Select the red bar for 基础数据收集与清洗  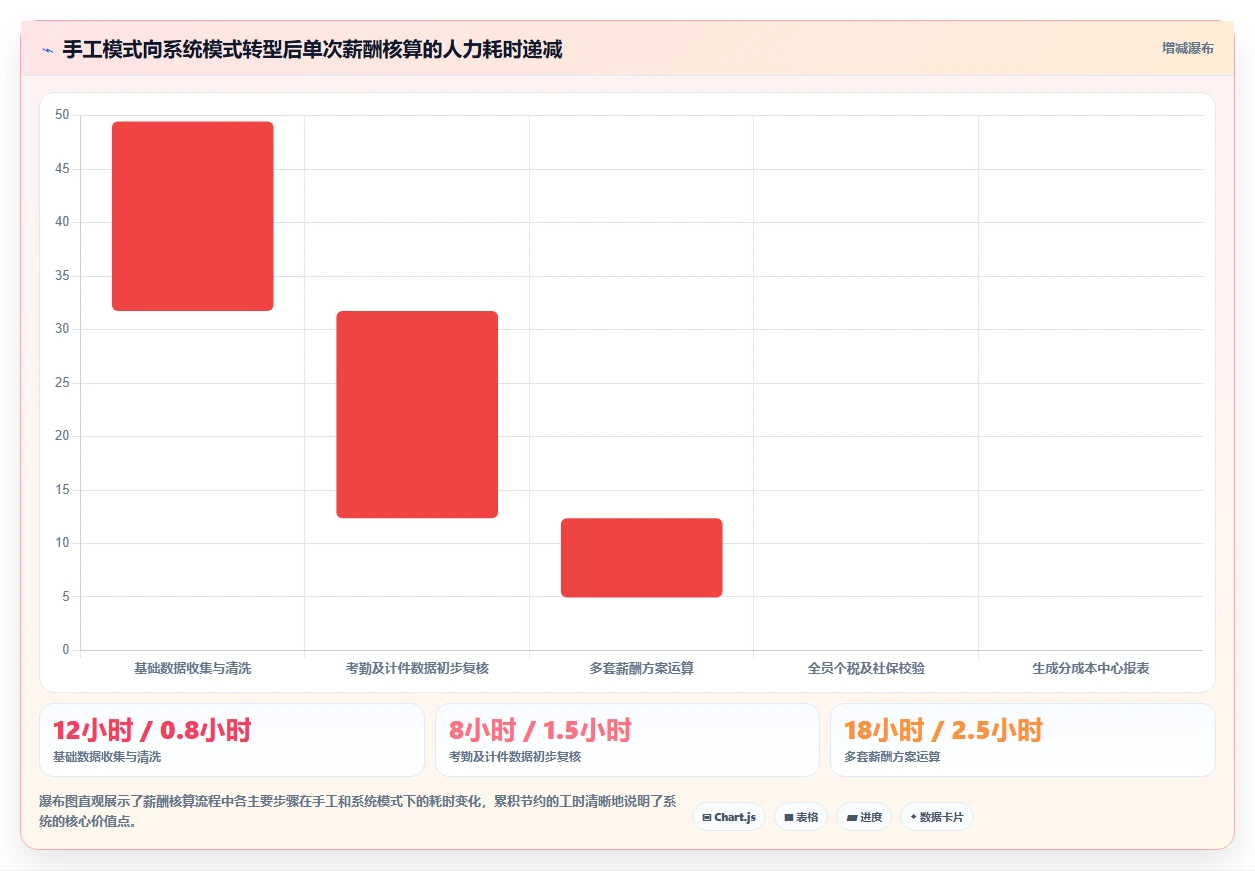[192, 216]
